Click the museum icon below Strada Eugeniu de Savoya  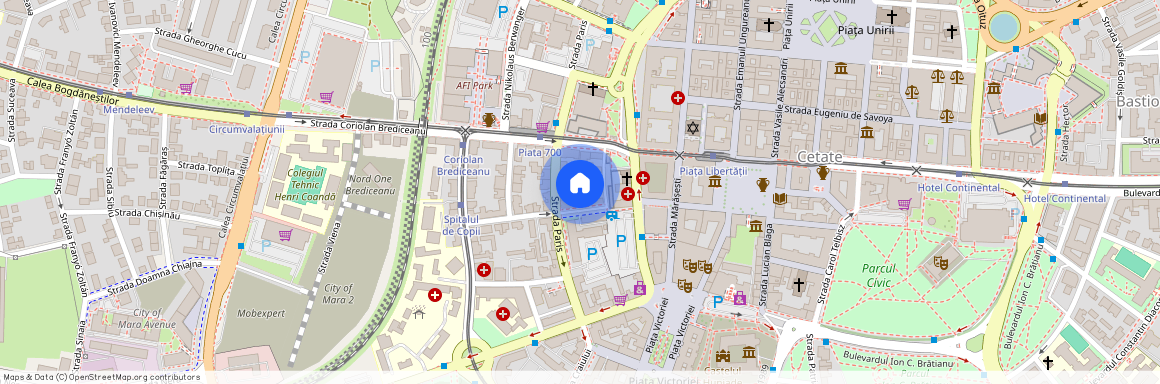point(866,132)
